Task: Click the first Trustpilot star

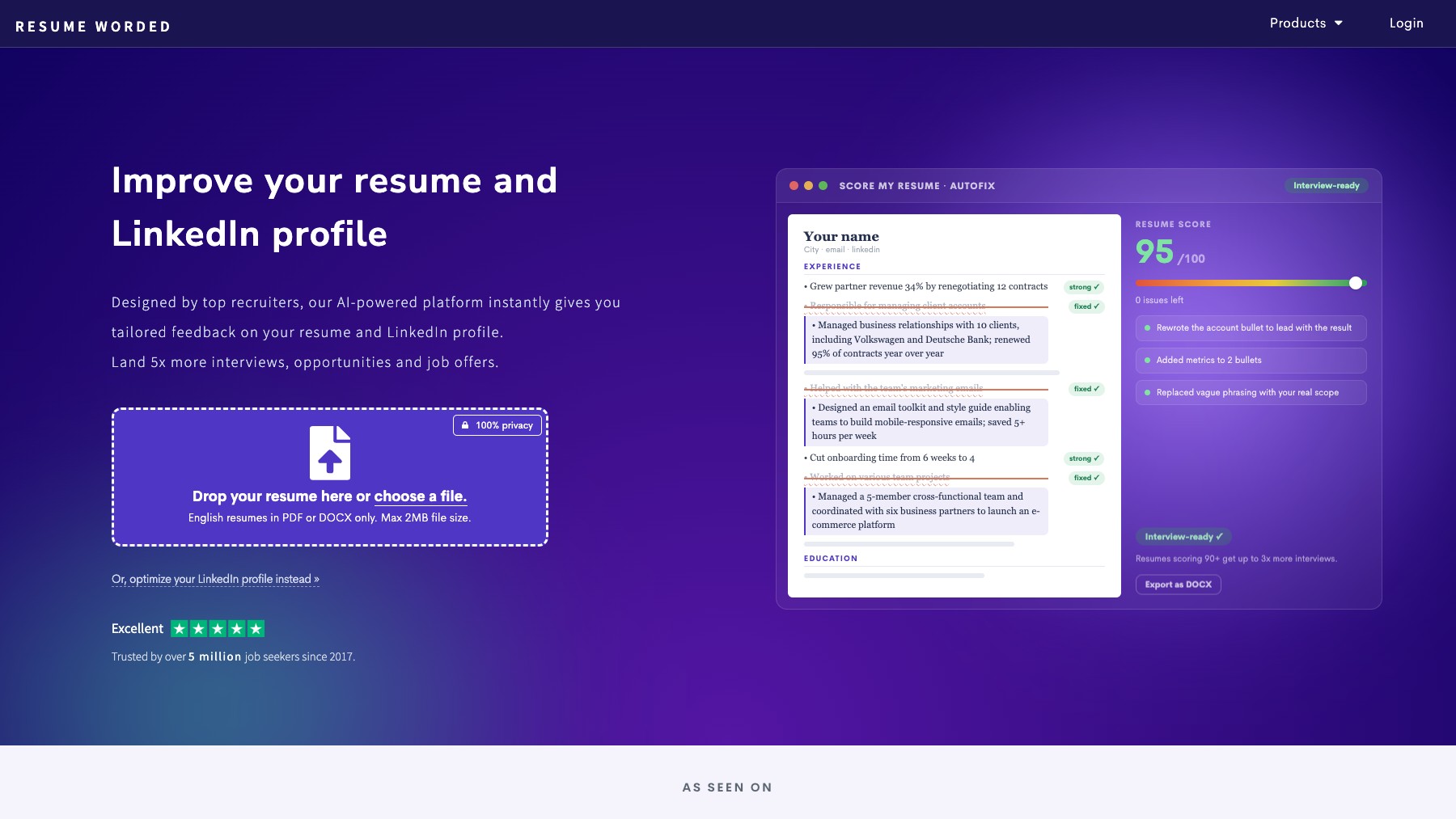Action: click(180, 628)
